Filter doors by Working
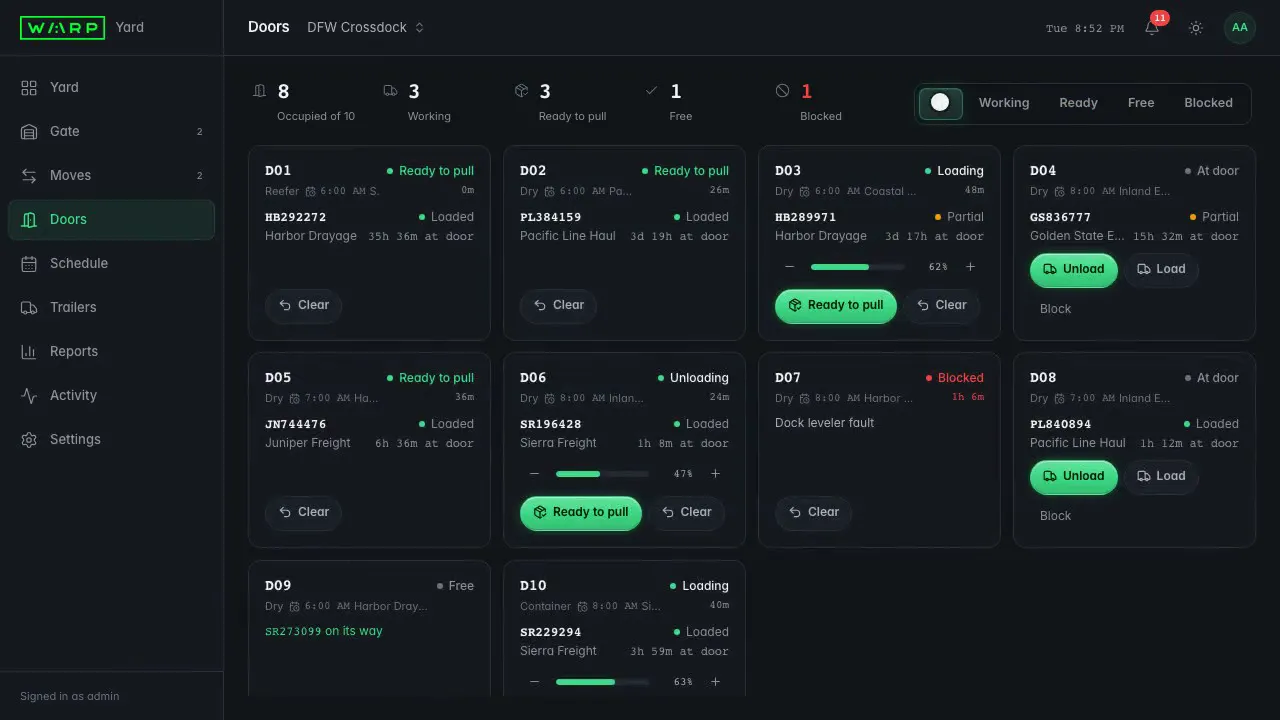Viewport: 1280px width, 720px height. (1004, 103)
